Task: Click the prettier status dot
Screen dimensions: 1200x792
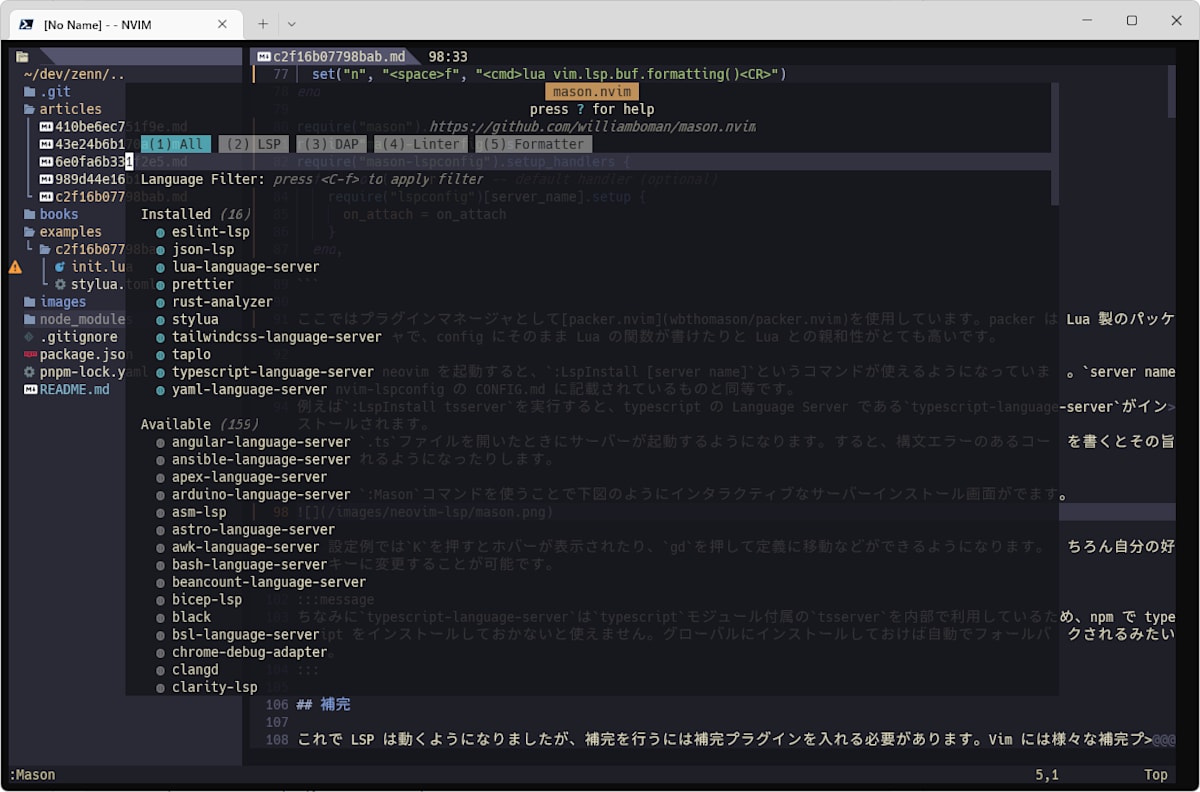Action: [x=161, y=284]
